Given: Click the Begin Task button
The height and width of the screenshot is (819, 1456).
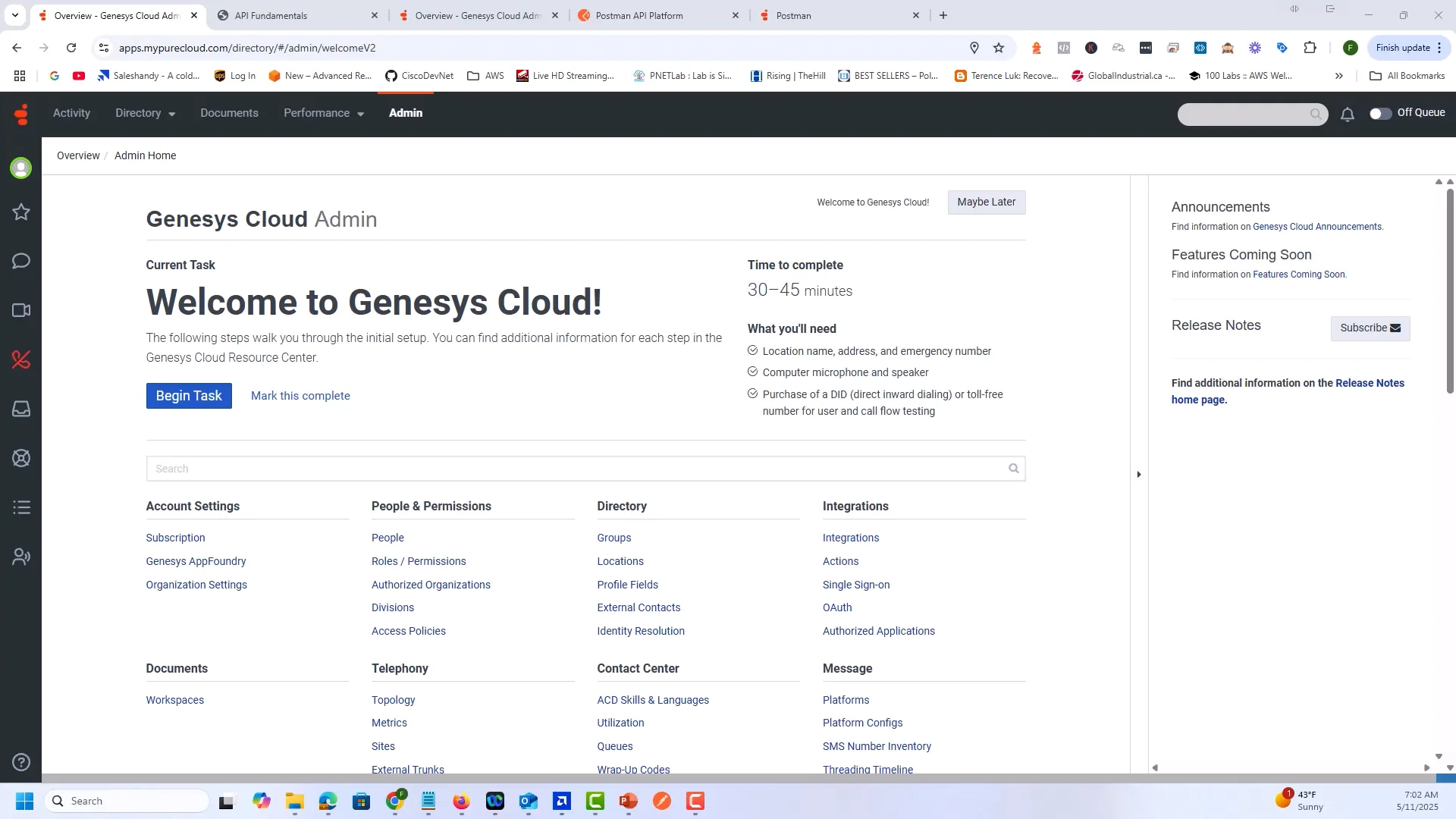Looking at the screenshot, I should pyautogui.click(x=189, y=396).
